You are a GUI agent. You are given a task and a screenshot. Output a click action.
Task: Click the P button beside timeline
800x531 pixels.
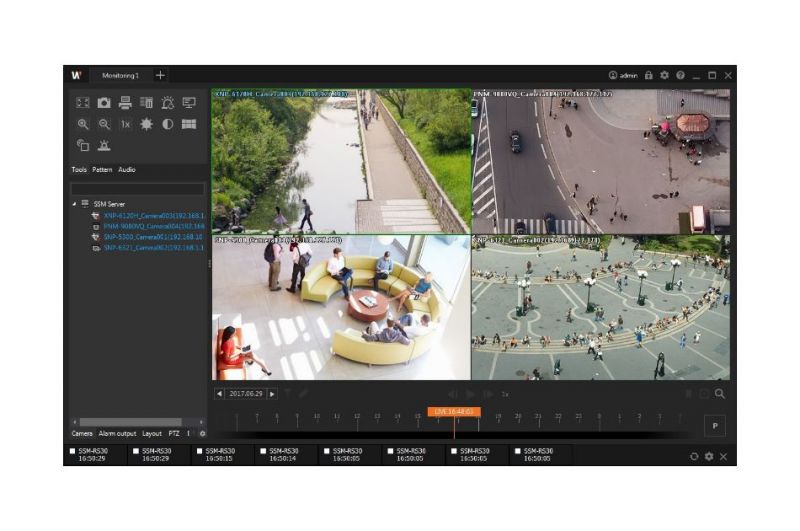(x=716, y=424)
